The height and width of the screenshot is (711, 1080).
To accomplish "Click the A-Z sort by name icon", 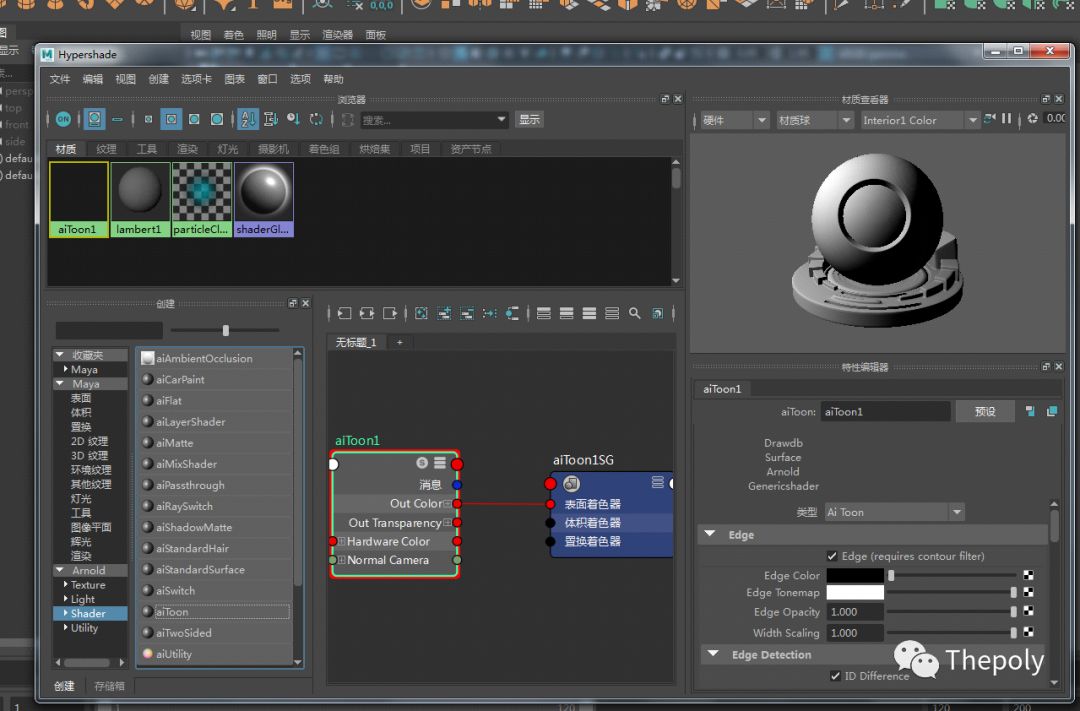I will (x=248, y=119).
